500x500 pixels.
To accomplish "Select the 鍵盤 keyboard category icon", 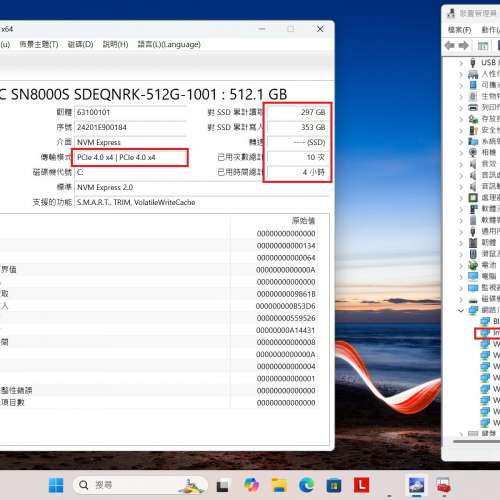I will pyautogui.click(x=473, y=433).
